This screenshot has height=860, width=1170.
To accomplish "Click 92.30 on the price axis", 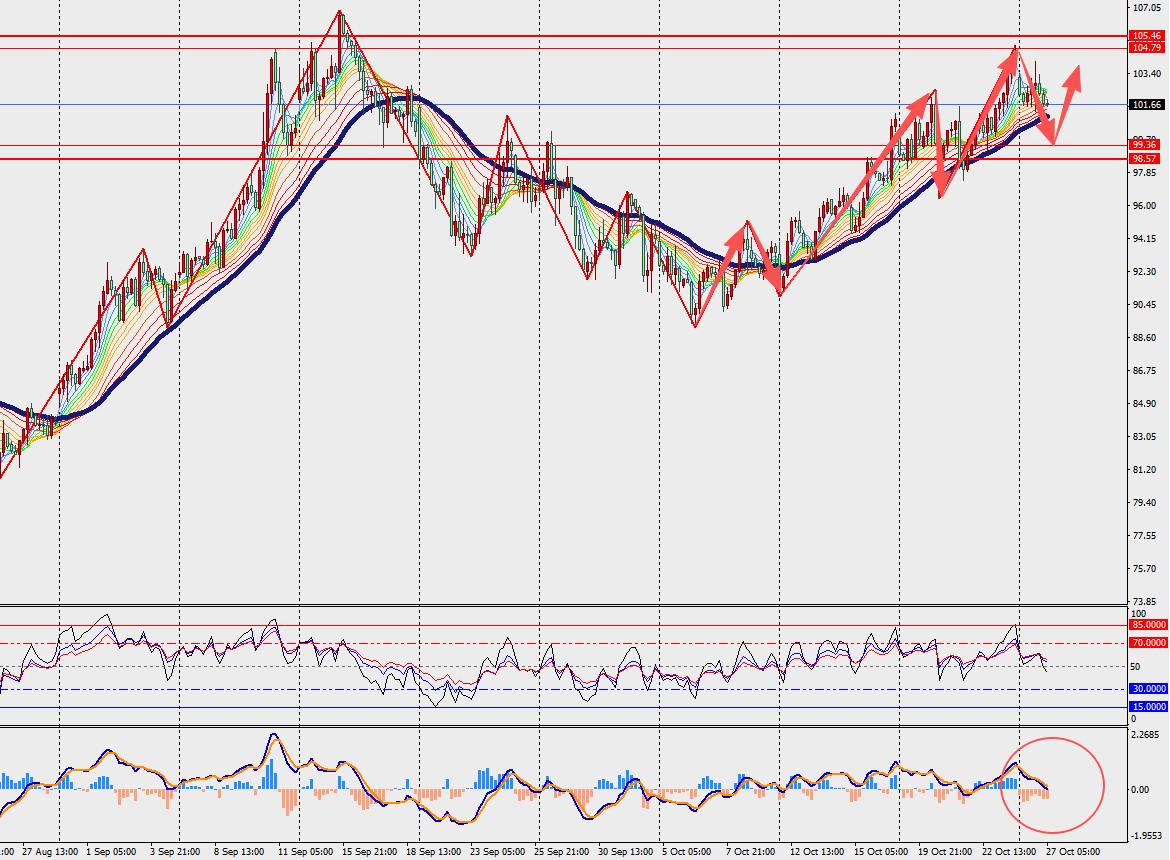I will tap(1145, 272).
